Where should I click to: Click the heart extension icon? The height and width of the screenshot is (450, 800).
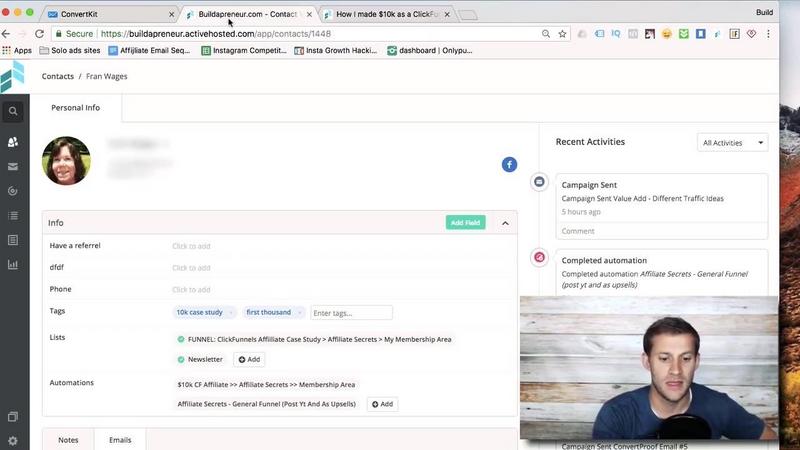pyautogui.click(x=751, y=34)
